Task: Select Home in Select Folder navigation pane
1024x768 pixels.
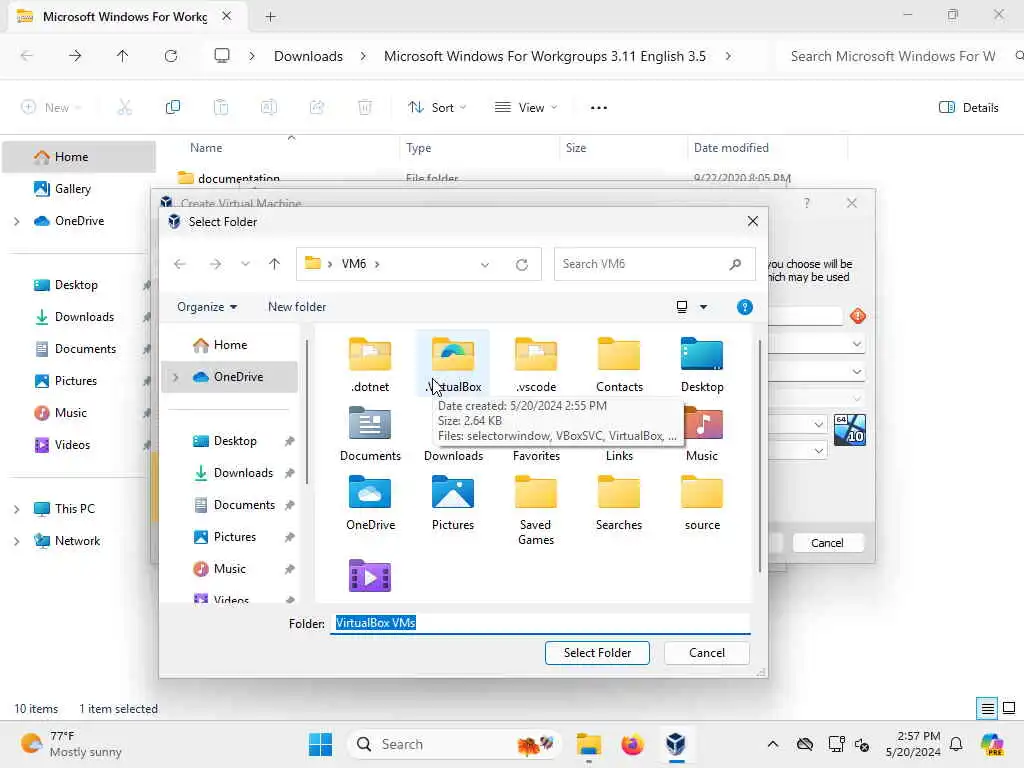Action: point(229,345)
